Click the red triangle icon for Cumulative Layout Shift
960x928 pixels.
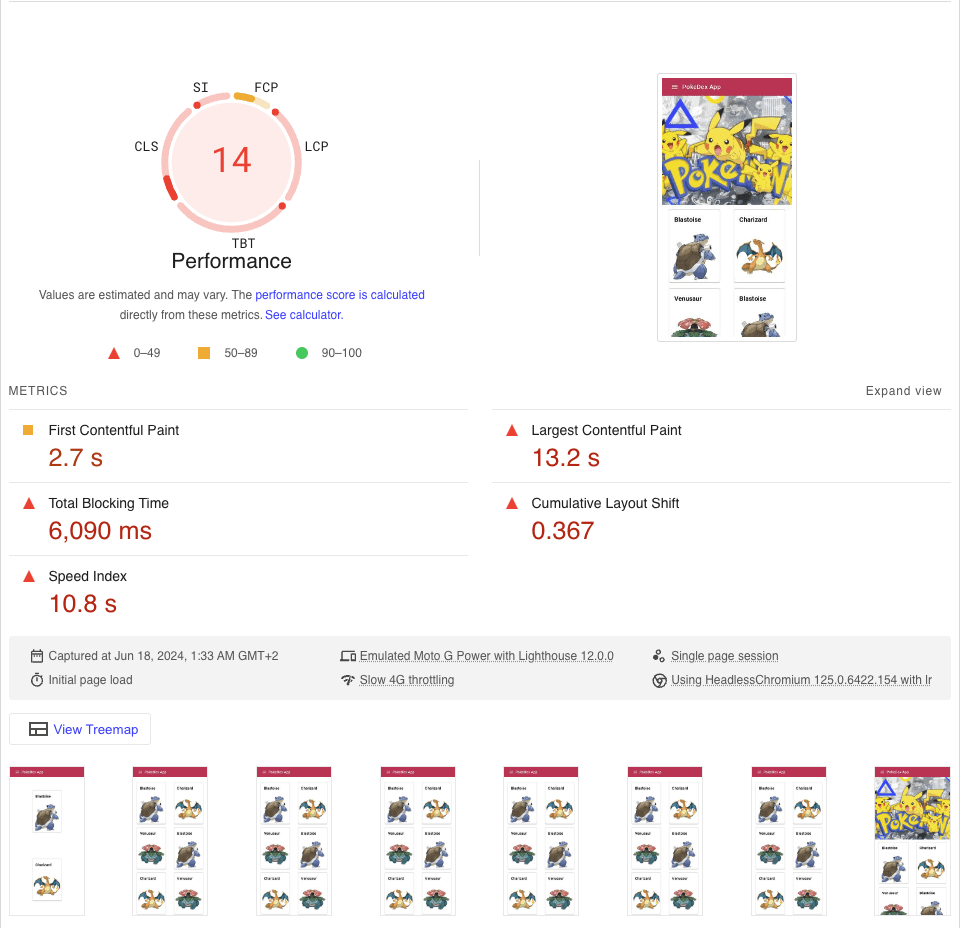point(512,503)
